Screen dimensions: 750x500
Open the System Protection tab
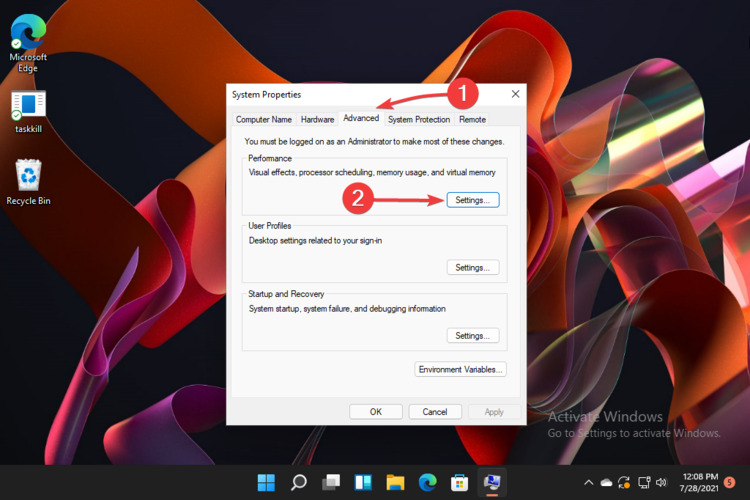[419, 119]
